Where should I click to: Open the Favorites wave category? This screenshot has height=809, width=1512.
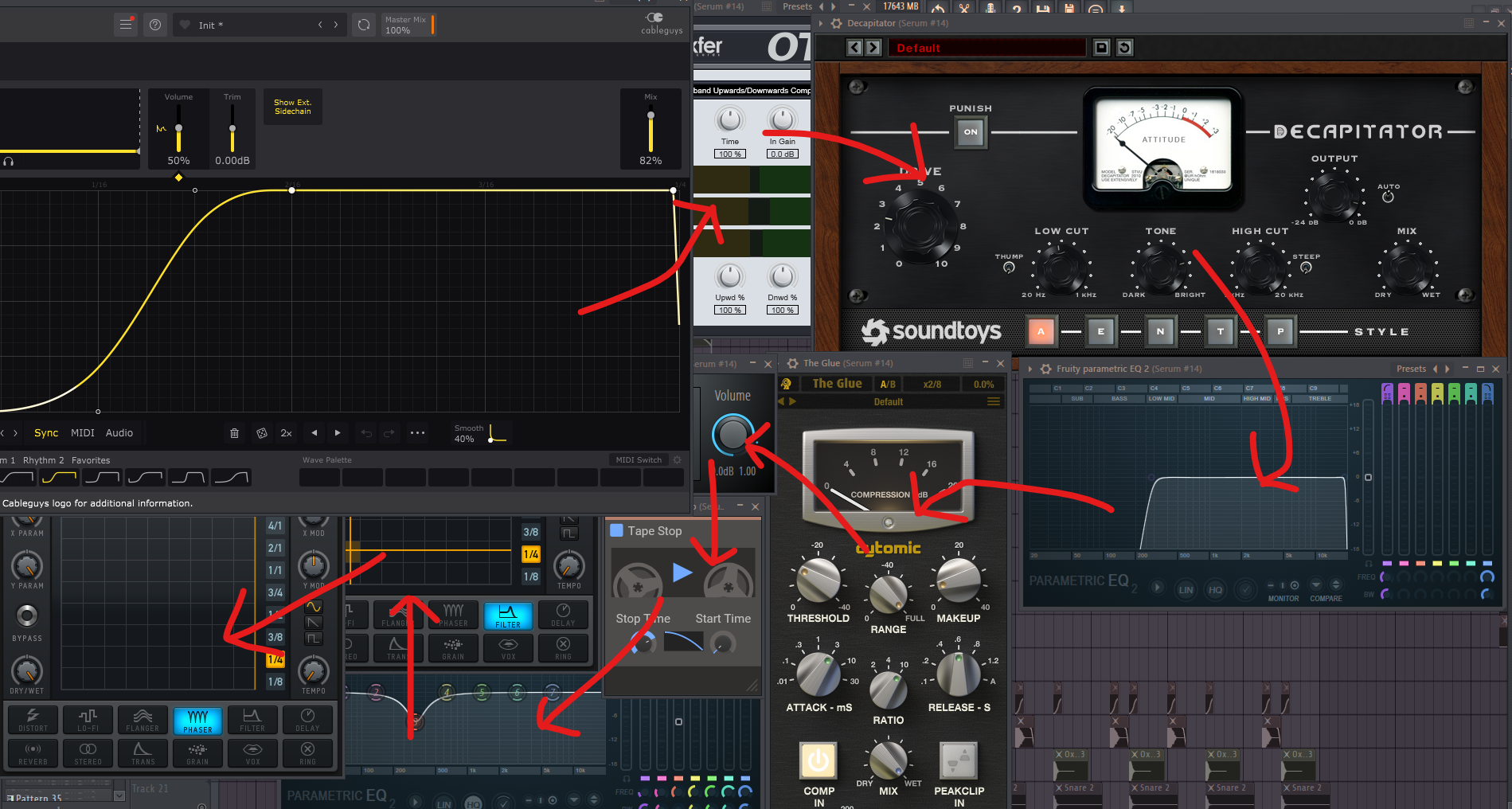click(91, 460)
